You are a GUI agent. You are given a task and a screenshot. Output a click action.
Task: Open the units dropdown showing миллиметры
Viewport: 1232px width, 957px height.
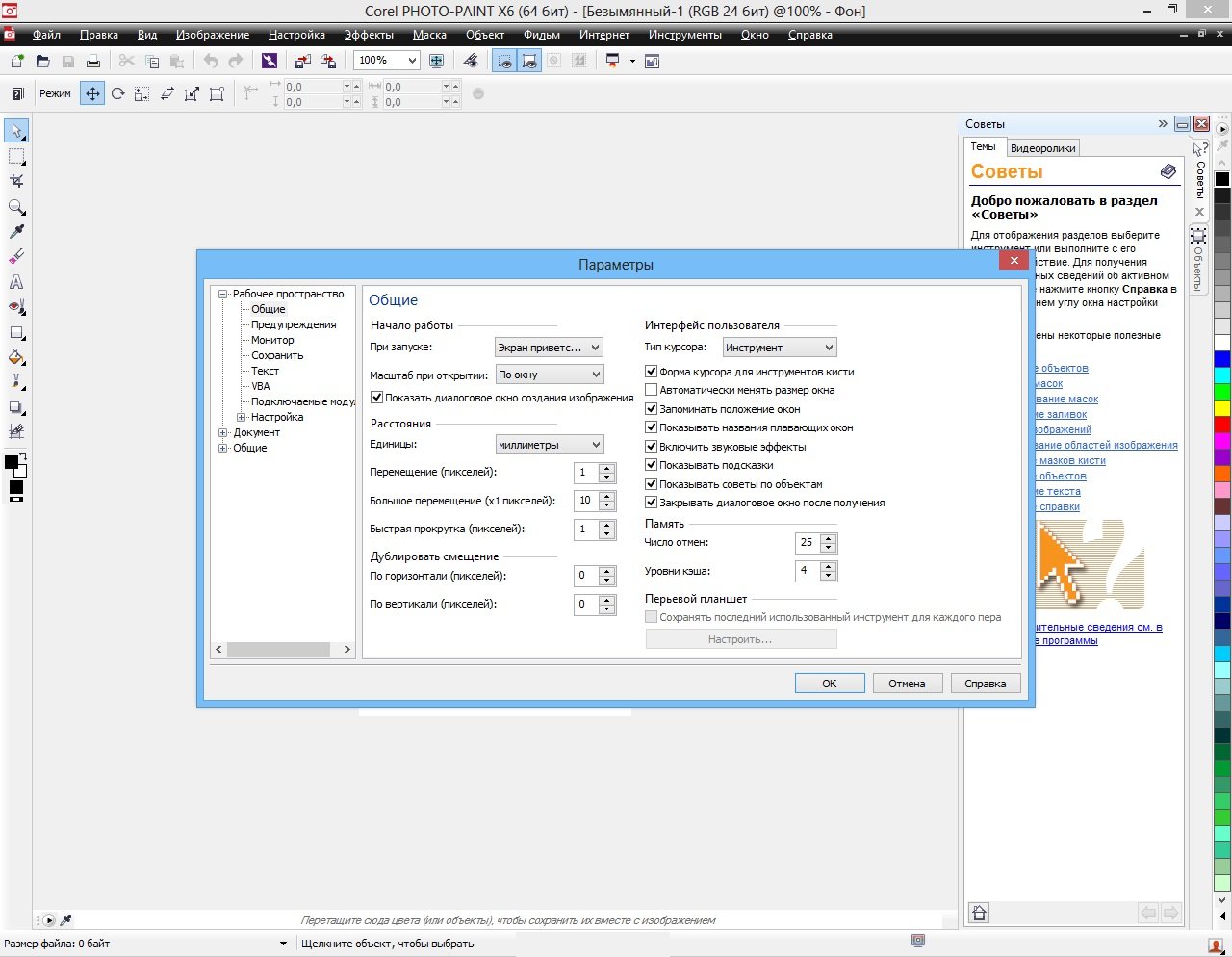point(550,445)
